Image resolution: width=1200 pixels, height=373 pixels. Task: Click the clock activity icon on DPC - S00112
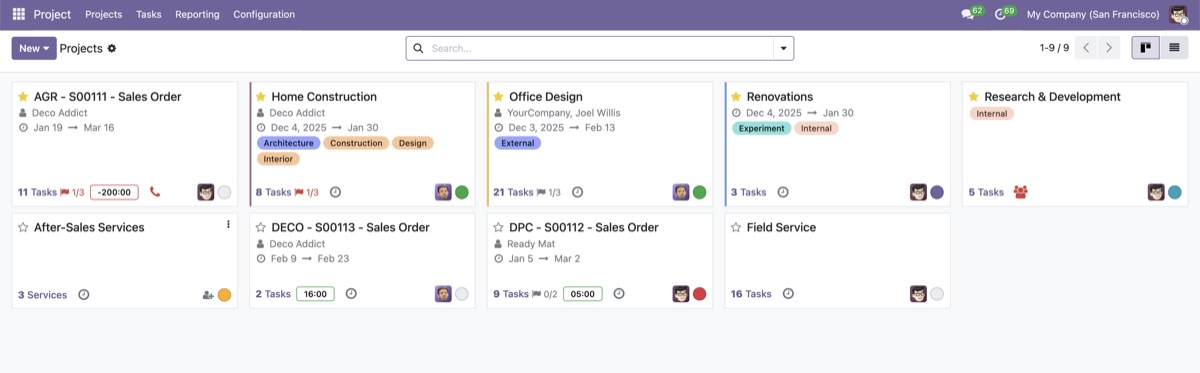(x=619, y=294)
